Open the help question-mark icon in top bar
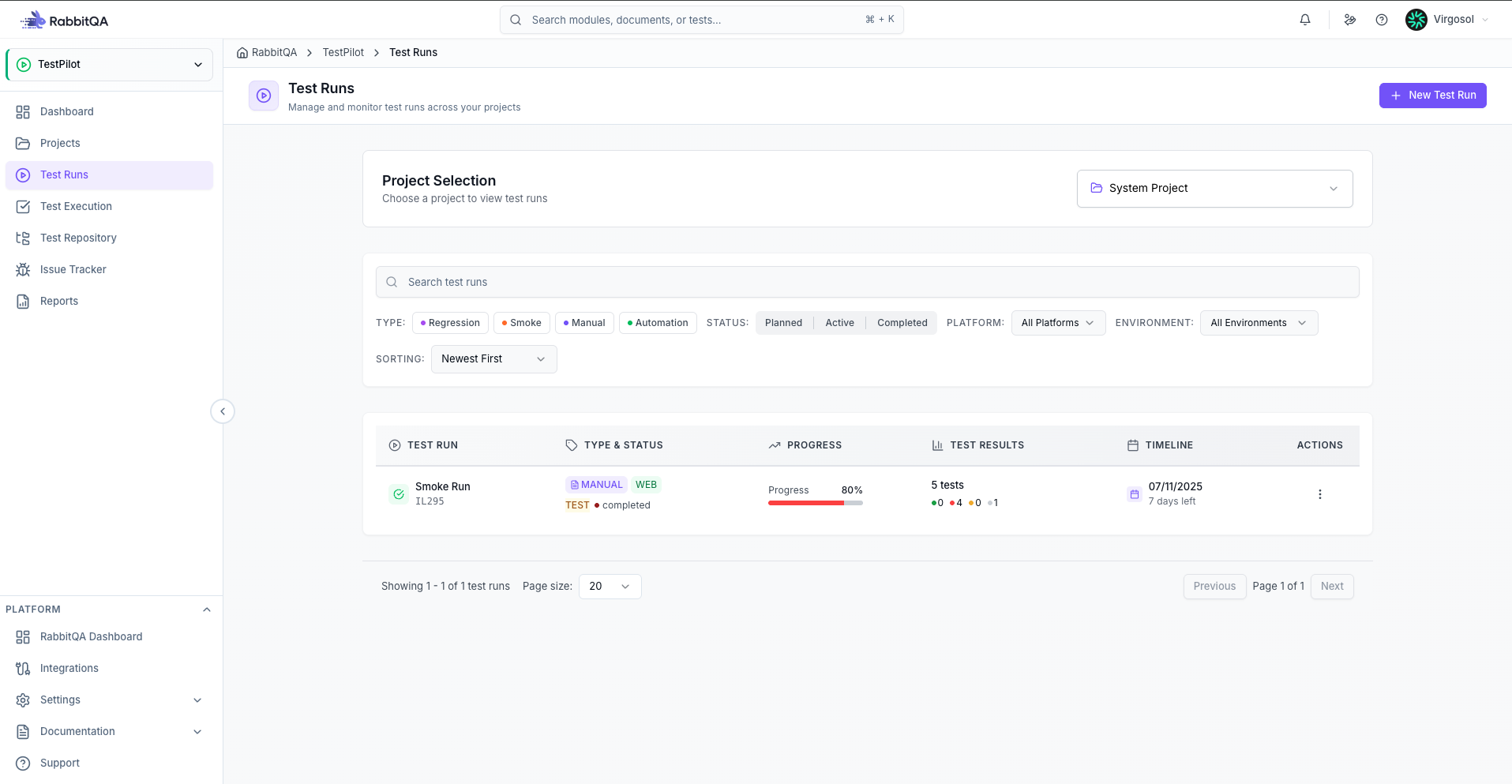 pos(1382,20)
